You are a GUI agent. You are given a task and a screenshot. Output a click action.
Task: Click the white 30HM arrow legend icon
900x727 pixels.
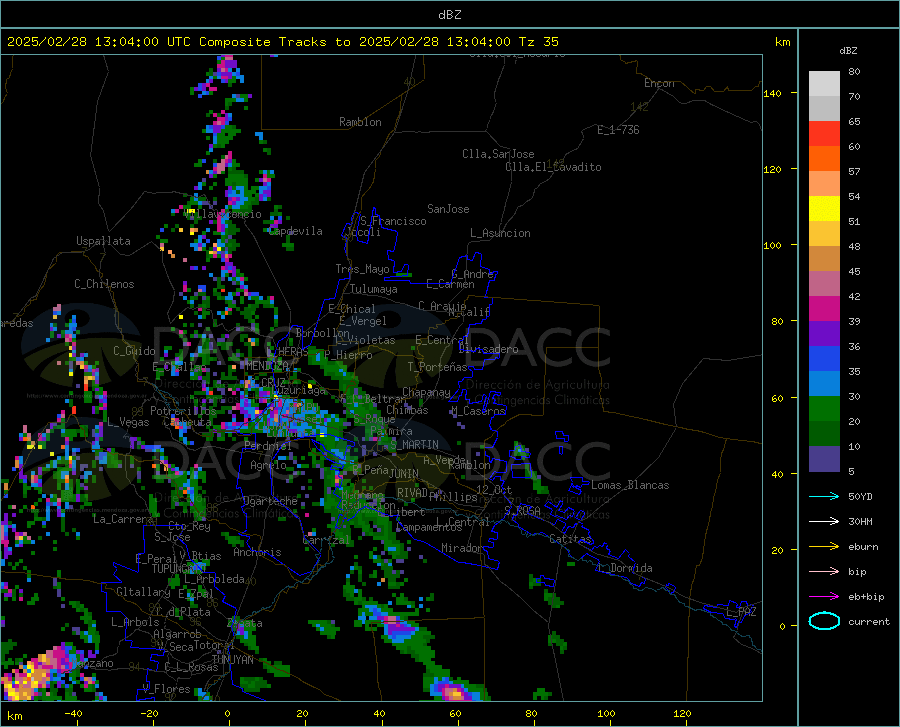click(824, 522)
